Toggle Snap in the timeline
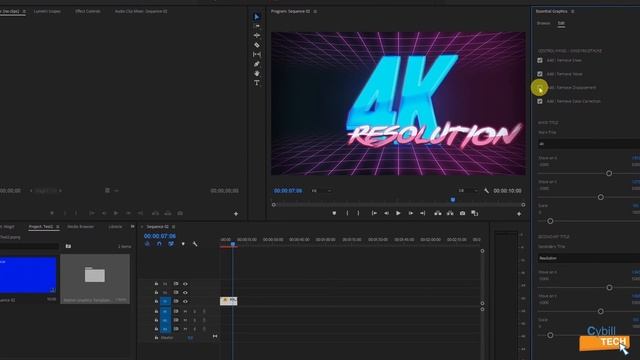This screenshot has width=640, height=360. pos(159,244)
